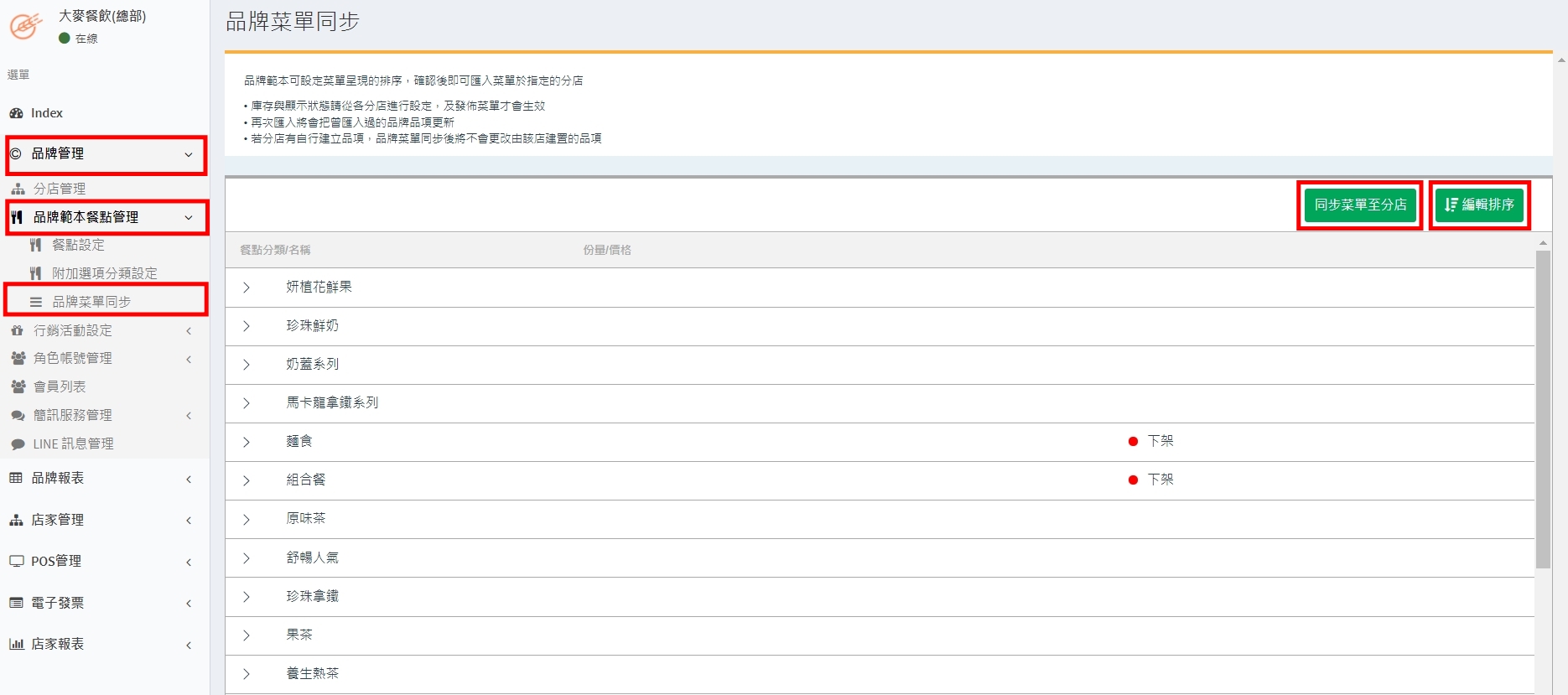
Task: Click the 大麥餐飲 brand logo icon
Action: 25,26
